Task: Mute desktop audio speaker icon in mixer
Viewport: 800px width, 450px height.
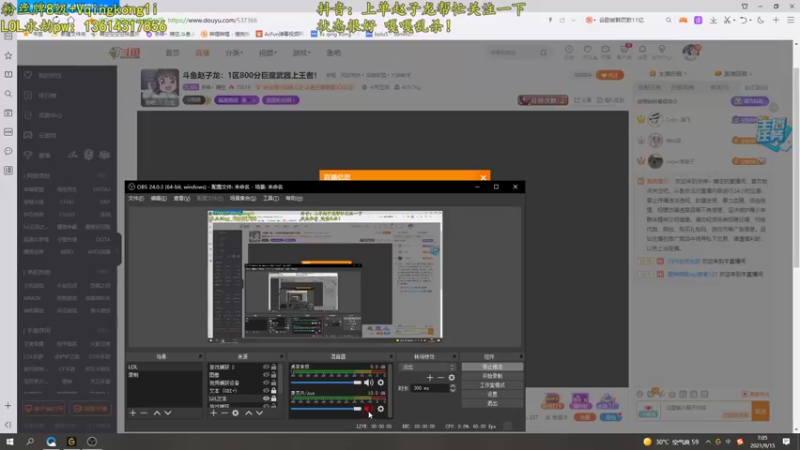Action: pos(368,382)
